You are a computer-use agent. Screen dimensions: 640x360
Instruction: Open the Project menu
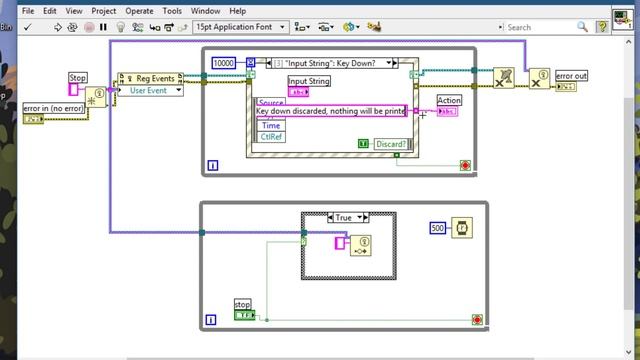(x=104, y=11)
